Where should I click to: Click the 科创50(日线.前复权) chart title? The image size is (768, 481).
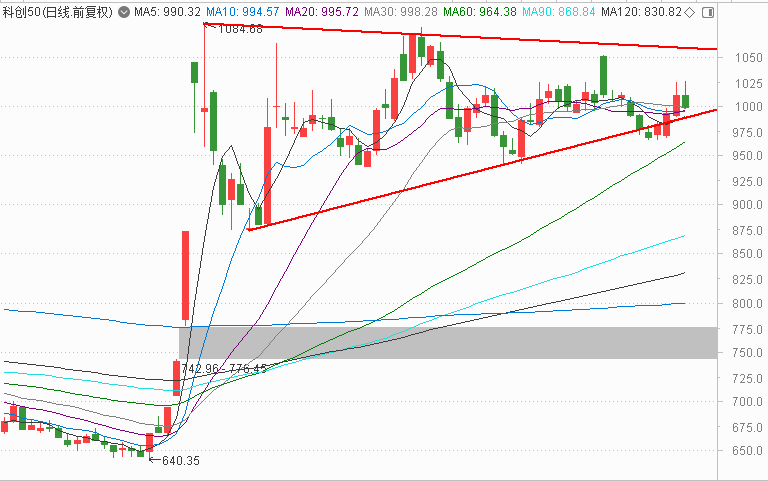coord(58,12)
